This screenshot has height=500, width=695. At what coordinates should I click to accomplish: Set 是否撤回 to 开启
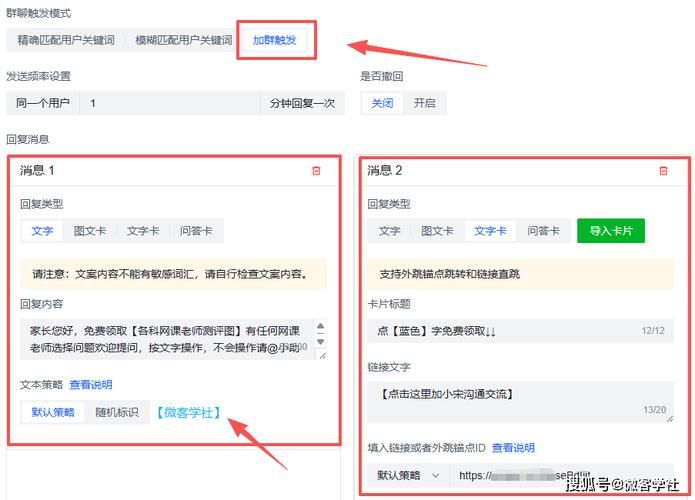(x=425, y=103)
